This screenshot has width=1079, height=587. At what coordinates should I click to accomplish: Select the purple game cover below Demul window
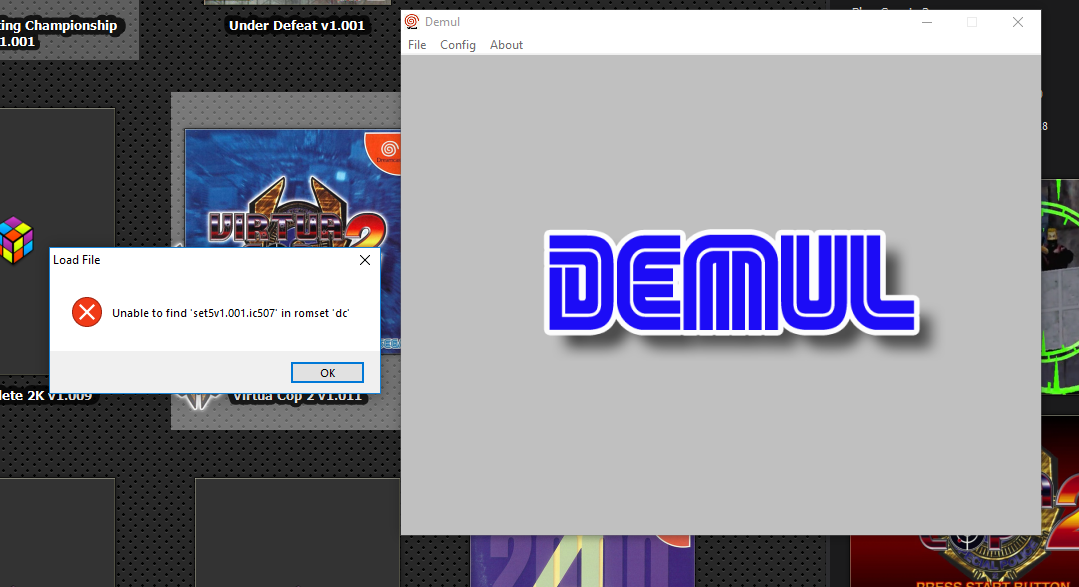point(582,561)
